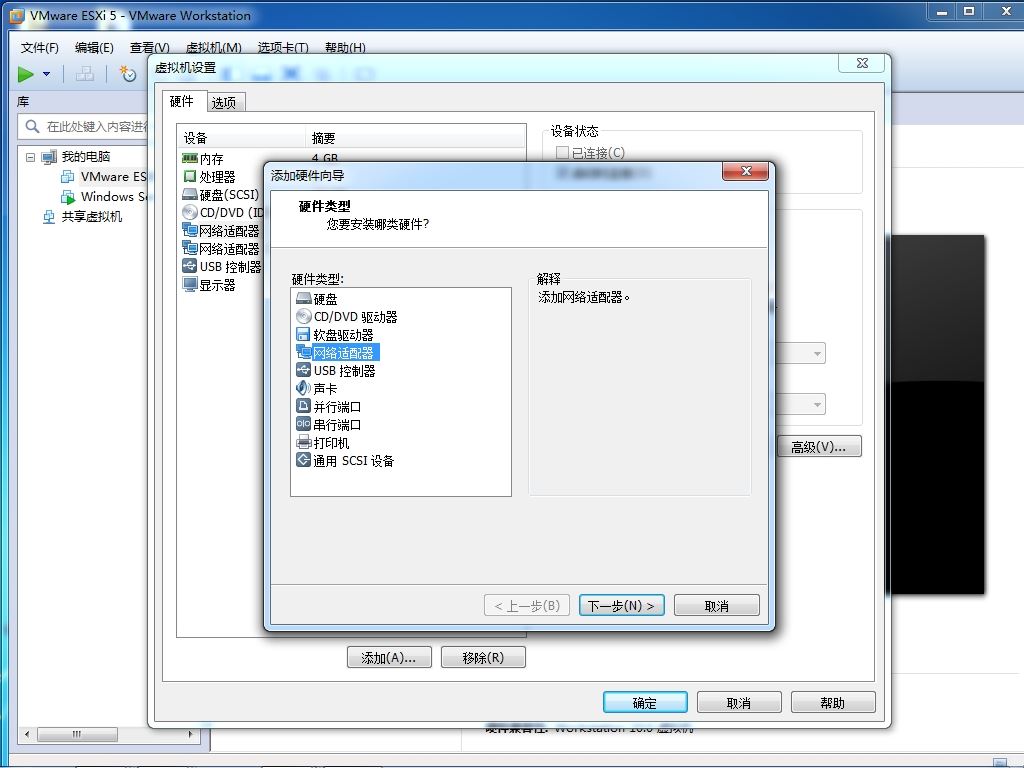Click the 添加(A)... button

point(389,657)
